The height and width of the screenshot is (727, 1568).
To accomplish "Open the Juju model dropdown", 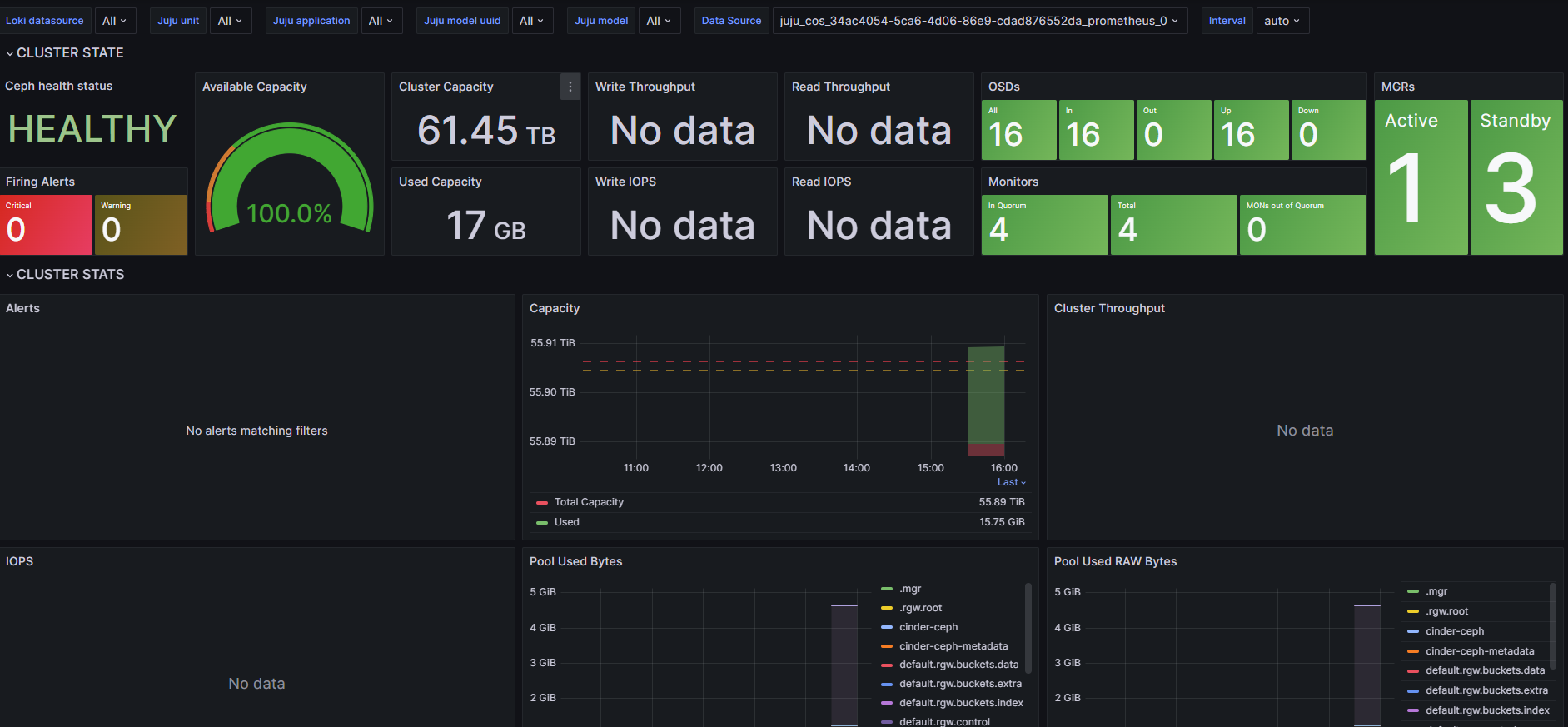I will [x=658, y=21].
